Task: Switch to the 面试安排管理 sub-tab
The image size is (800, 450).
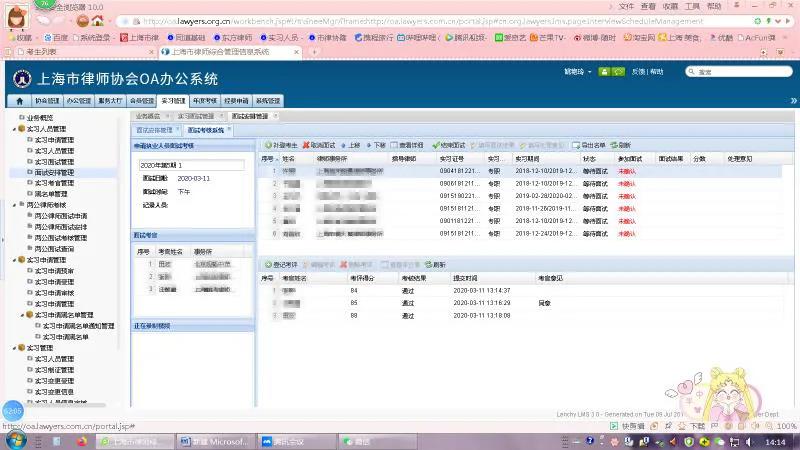Action: click(155, 130)
